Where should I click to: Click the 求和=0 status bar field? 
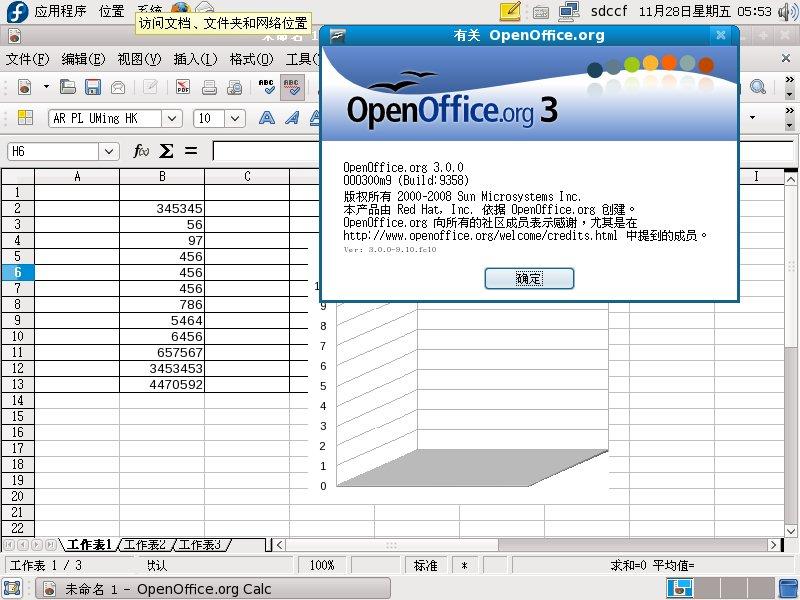(652, 565)
